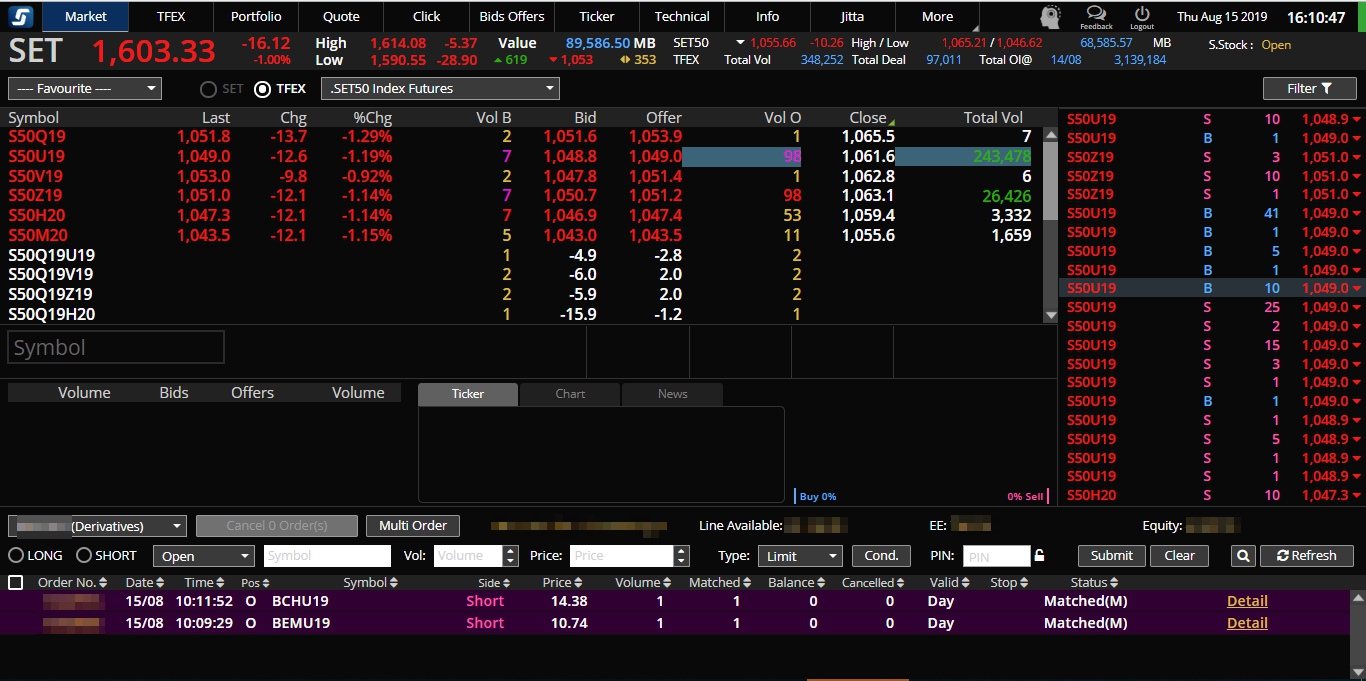Click the PIN lock icon

click(x=1040, y=556)
